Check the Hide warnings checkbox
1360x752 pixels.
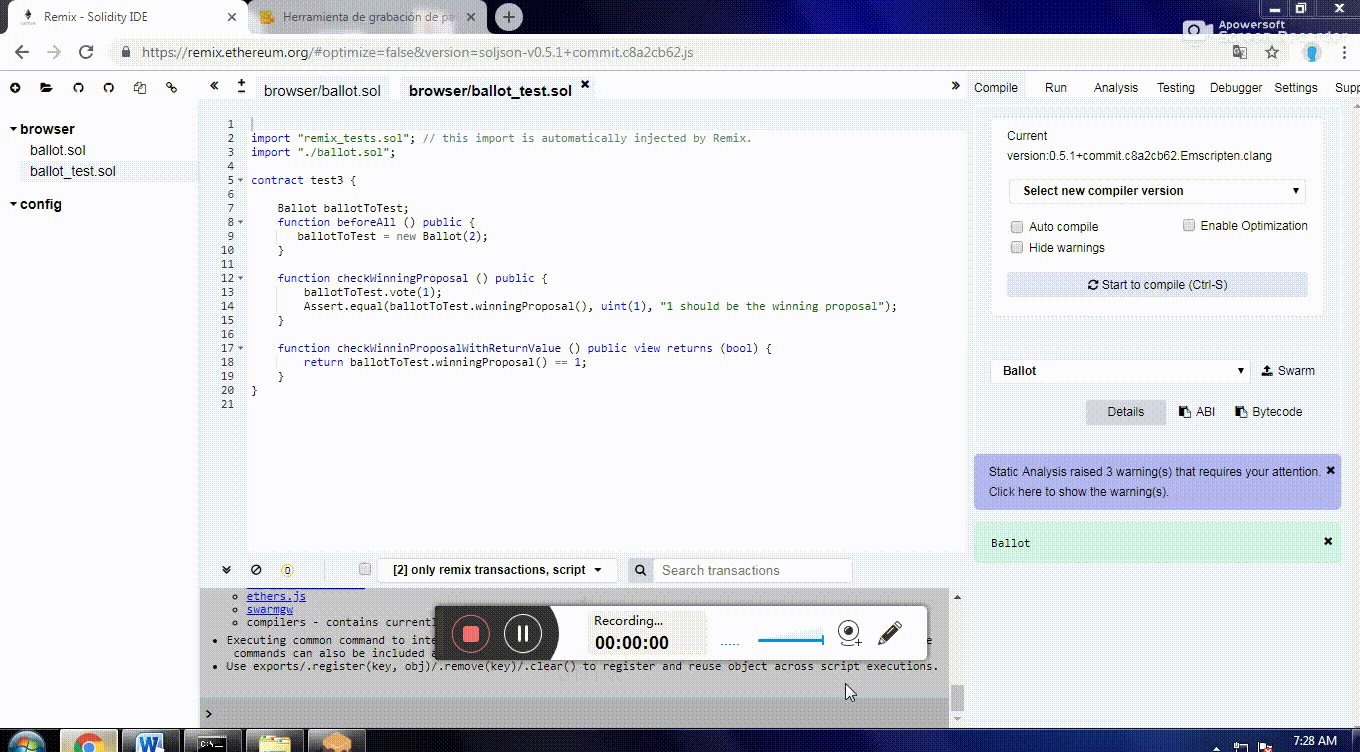(x=1017, y=247)
